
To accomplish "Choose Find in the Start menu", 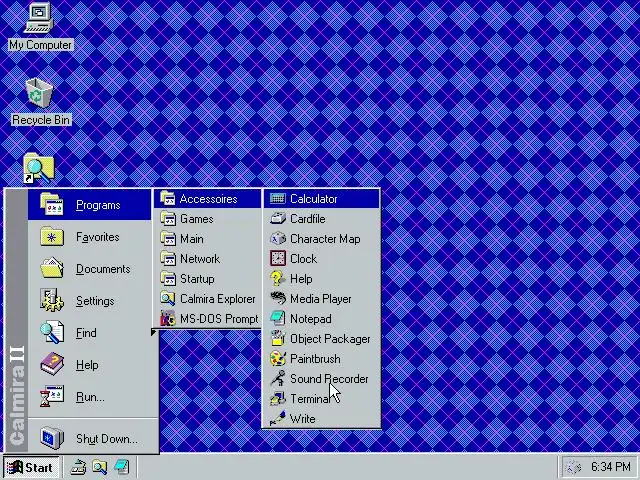I will (90, 333).
